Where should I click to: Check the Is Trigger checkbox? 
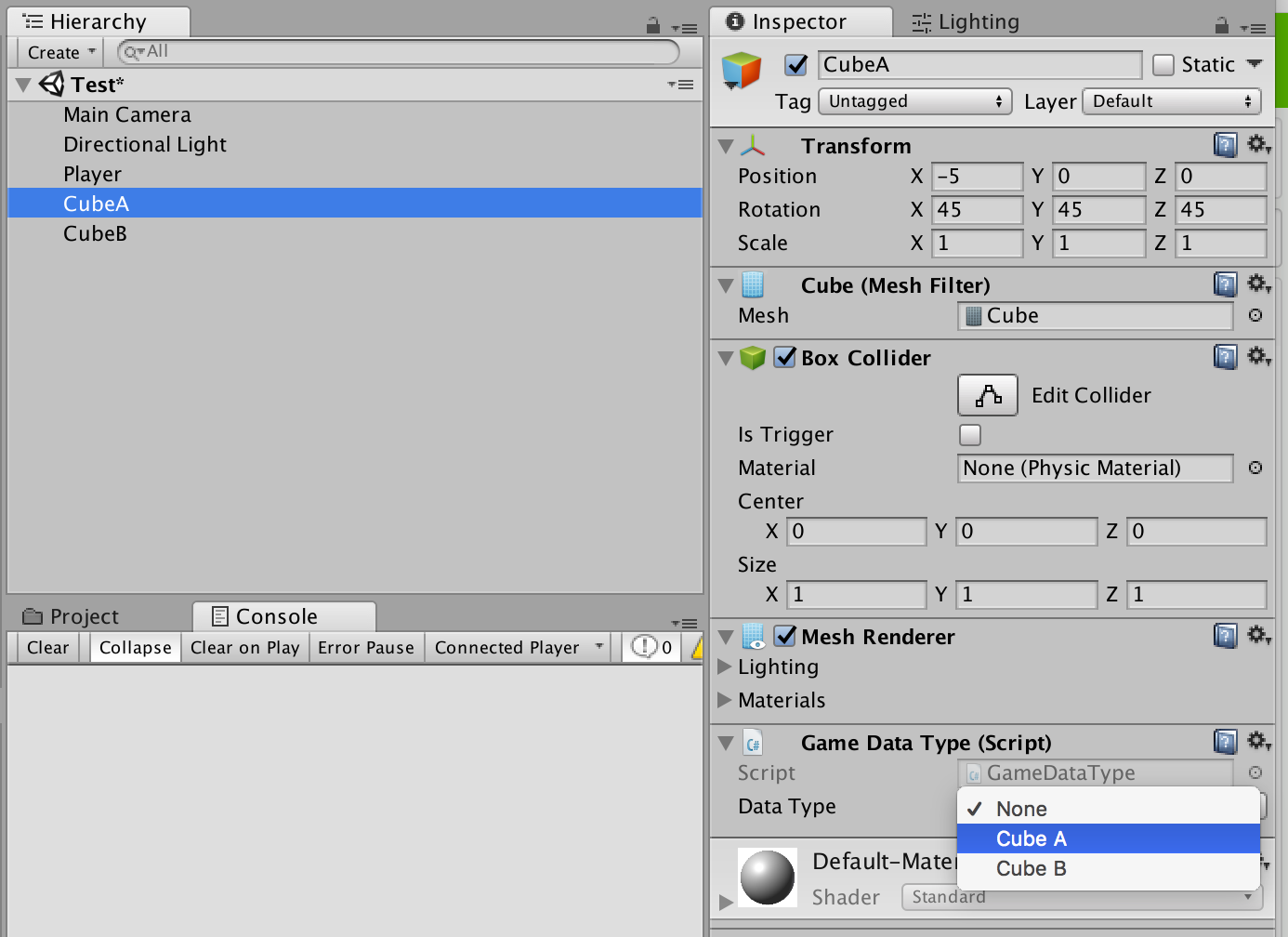pos(970,434)
